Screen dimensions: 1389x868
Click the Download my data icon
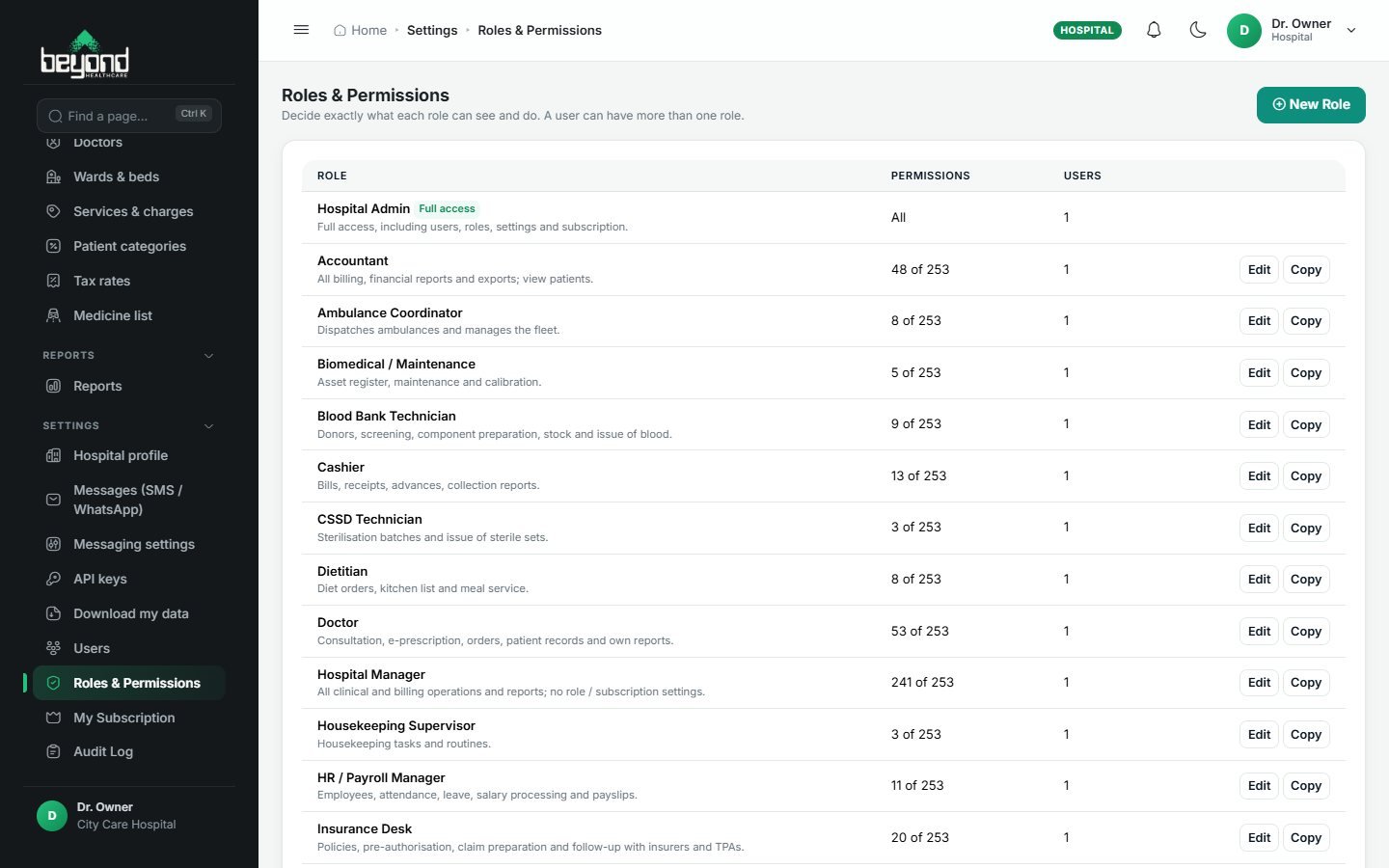pos(54,613)
